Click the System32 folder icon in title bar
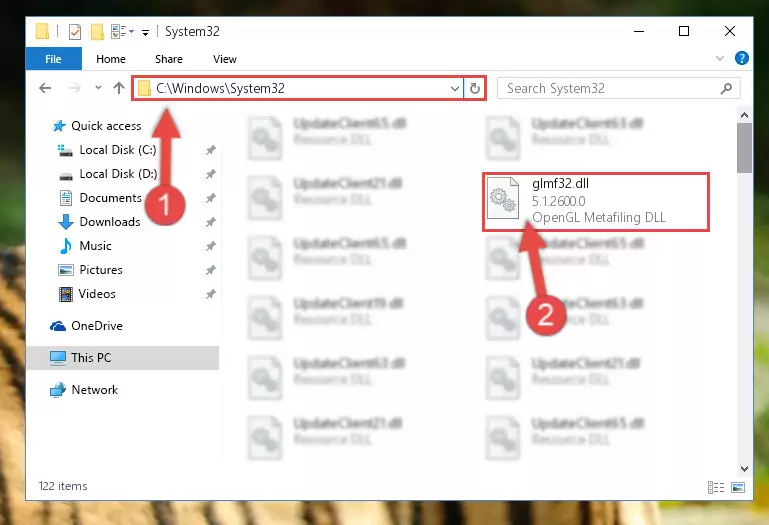Image resolution: width=769 pixels, height=525 pixels. pos(42,31)
